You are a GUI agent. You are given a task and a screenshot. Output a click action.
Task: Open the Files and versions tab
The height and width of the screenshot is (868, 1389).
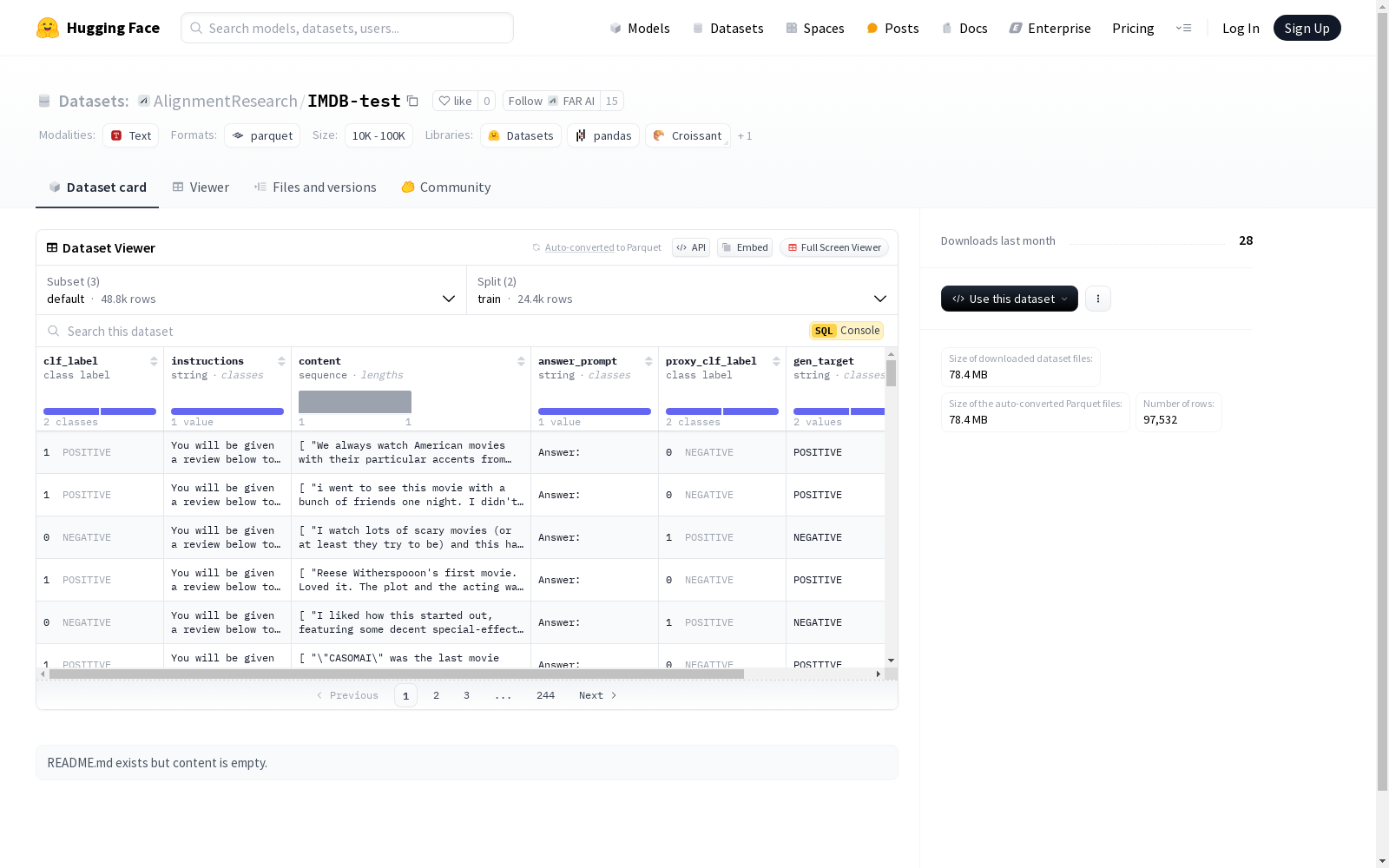coord(315,187)
